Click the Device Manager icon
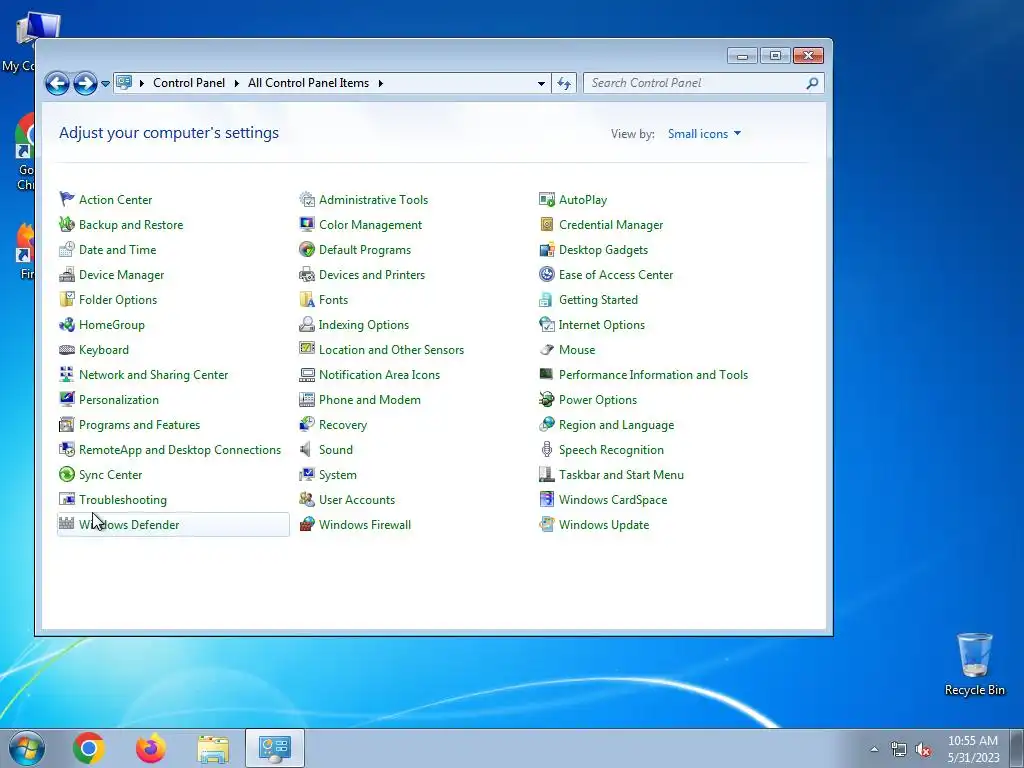Image resolution: width=1024 pixels, height=768 pixels. (67, 274)
